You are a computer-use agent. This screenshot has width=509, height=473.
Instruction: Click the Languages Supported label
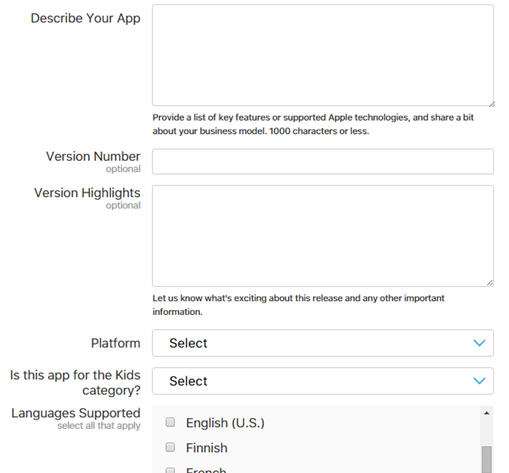76,413
